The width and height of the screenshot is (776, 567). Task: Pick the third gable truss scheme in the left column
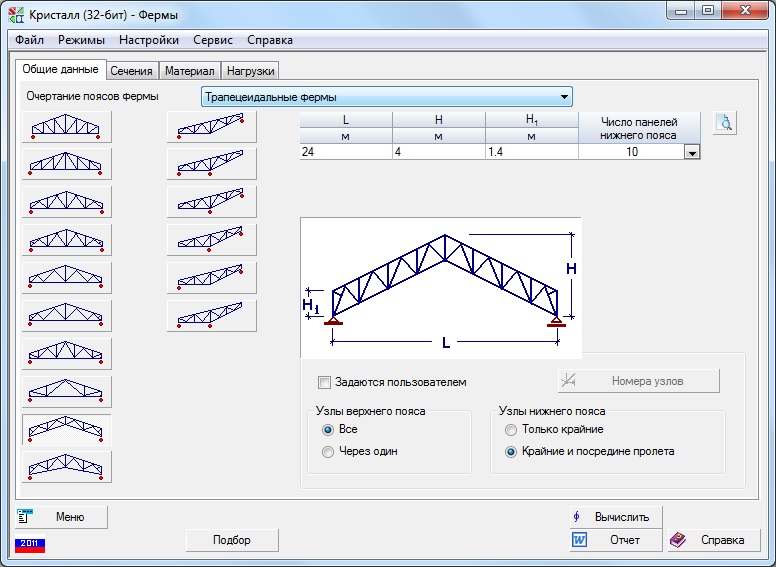pyautogui.click(x=67, y=202)
